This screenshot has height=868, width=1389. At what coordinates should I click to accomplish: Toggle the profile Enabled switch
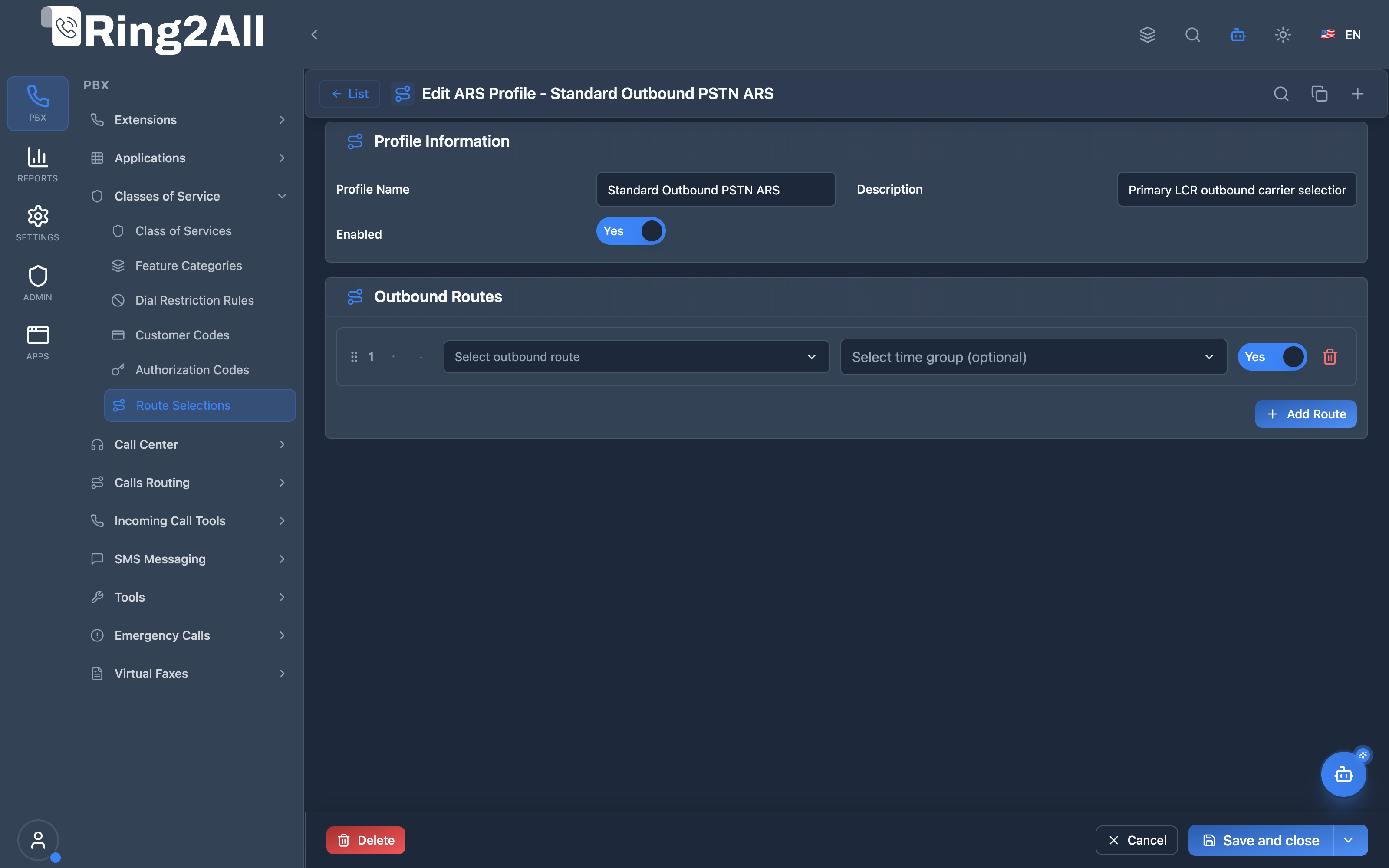pos(631,231)
